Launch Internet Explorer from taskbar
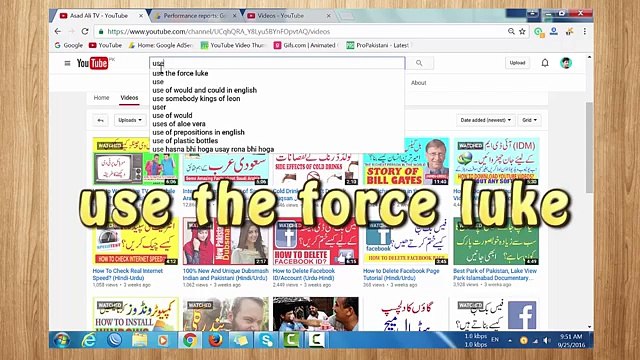The height and width of the screenshot is (360, 640). coord(89,340)
